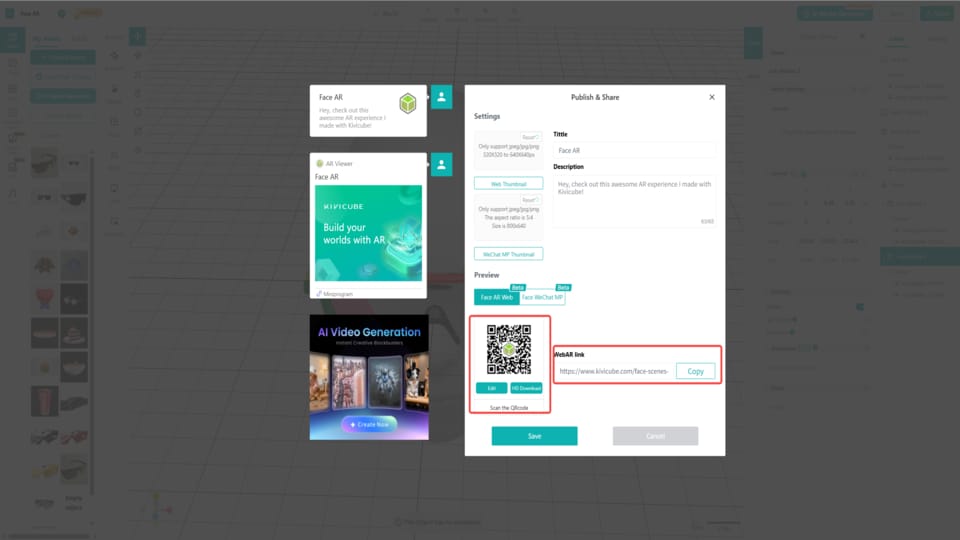Close the Publish & Share dialog

[711, 97]
